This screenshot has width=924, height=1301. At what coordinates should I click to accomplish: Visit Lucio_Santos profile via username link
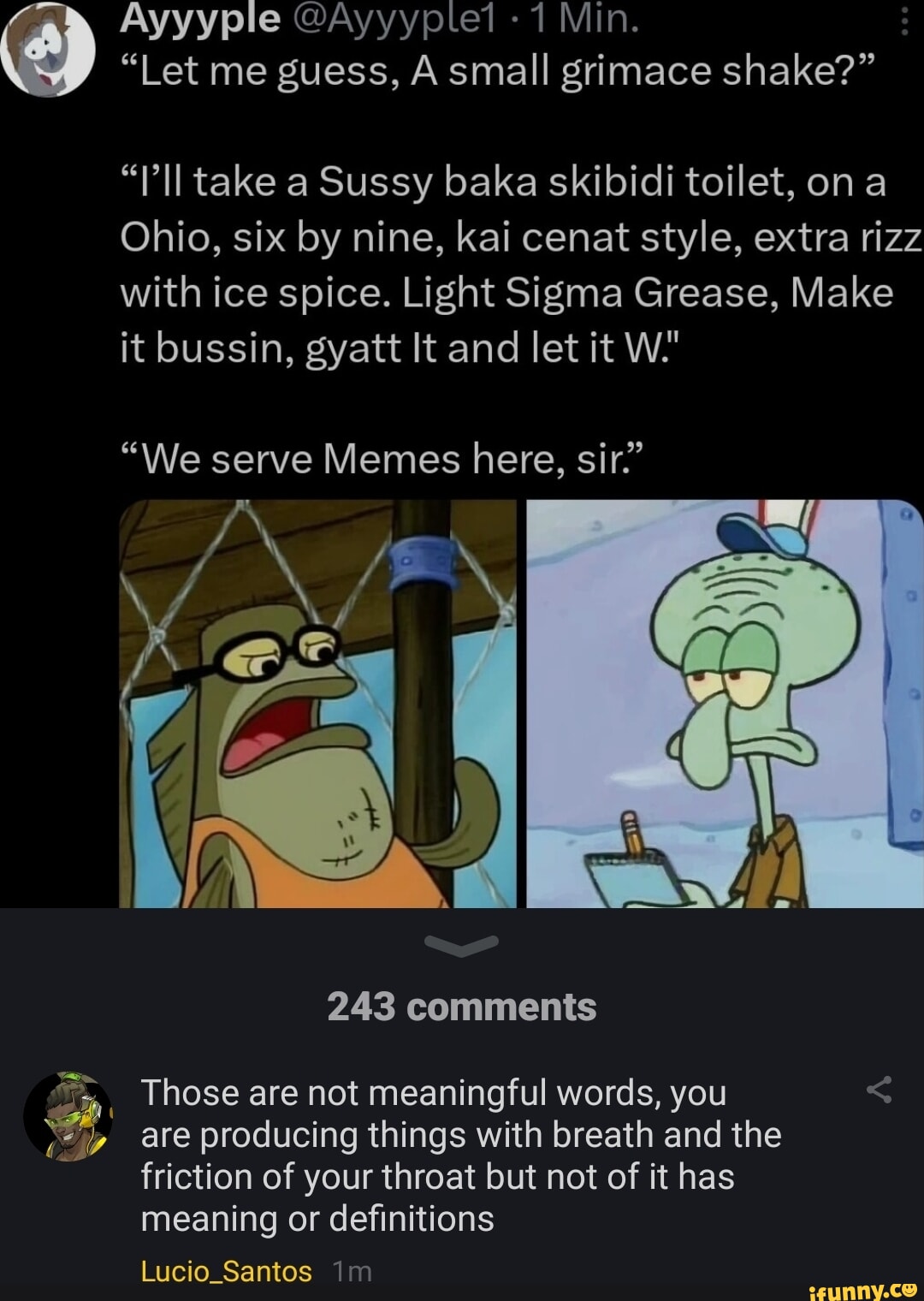[x=226, y=1271]
